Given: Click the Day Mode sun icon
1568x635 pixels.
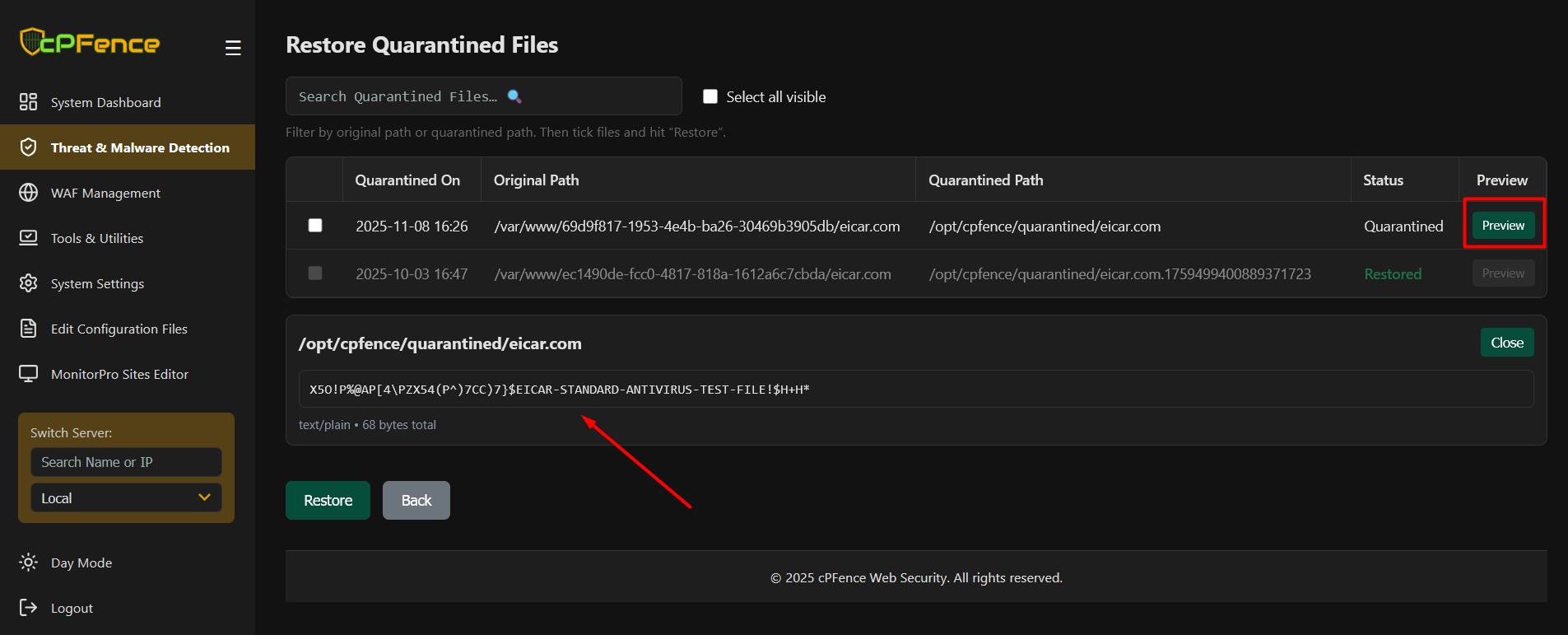Looking at the screenshot, I should [29, 563].
